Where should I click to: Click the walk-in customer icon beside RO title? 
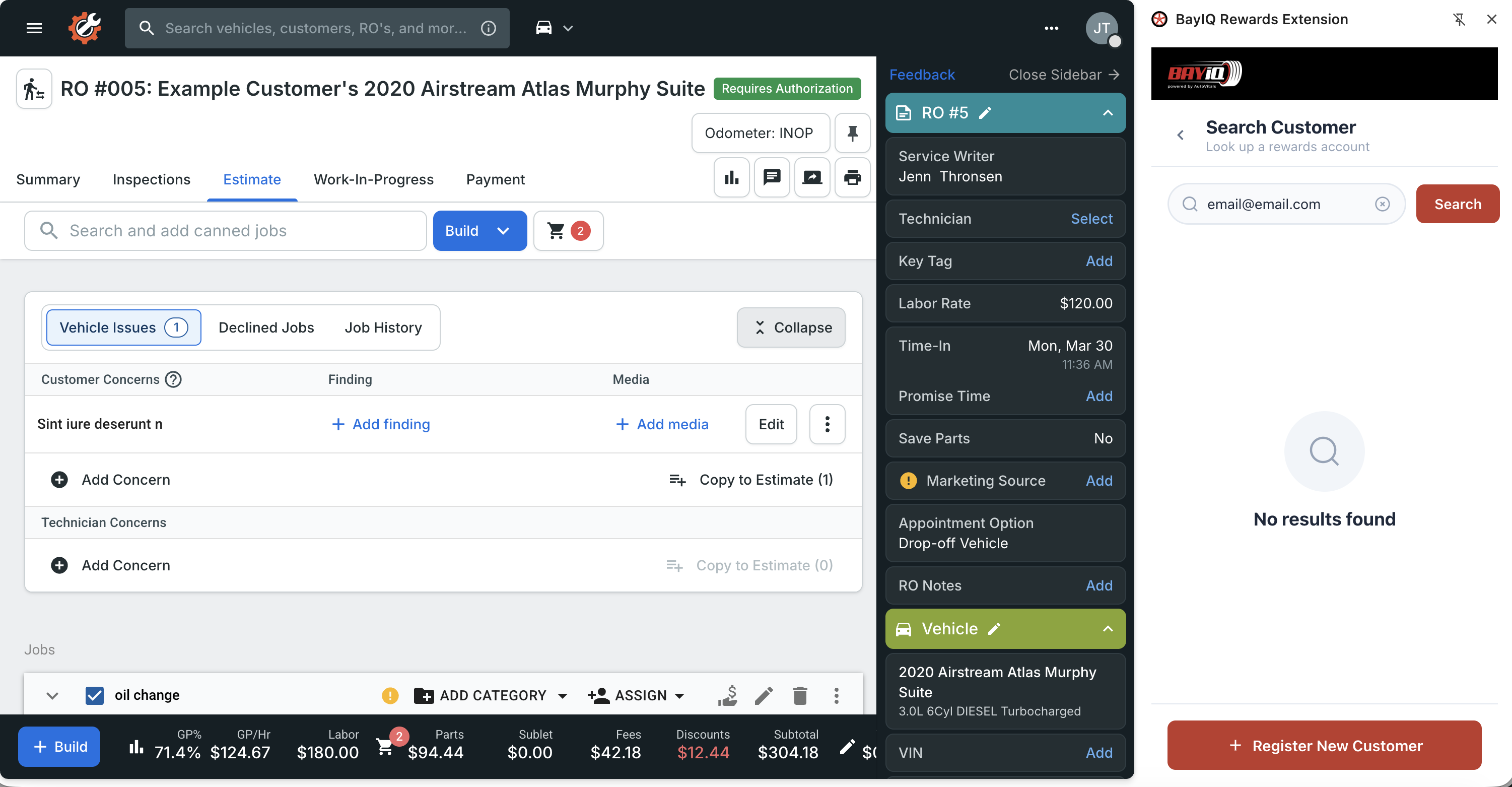point(33,89)
